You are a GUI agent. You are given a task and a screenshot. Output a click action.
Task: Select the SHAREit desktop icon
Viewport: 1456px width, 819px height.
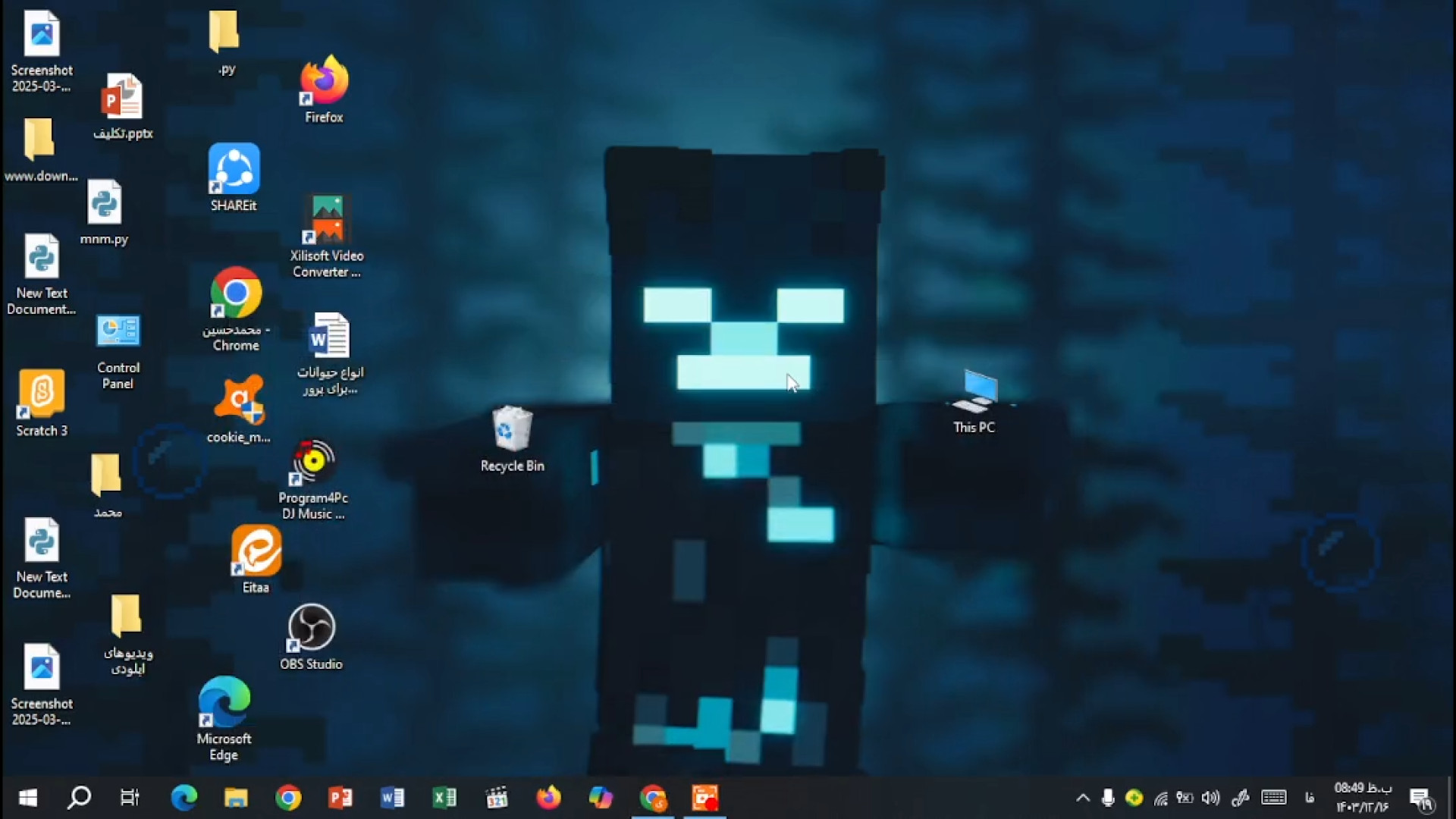point(234,177)
